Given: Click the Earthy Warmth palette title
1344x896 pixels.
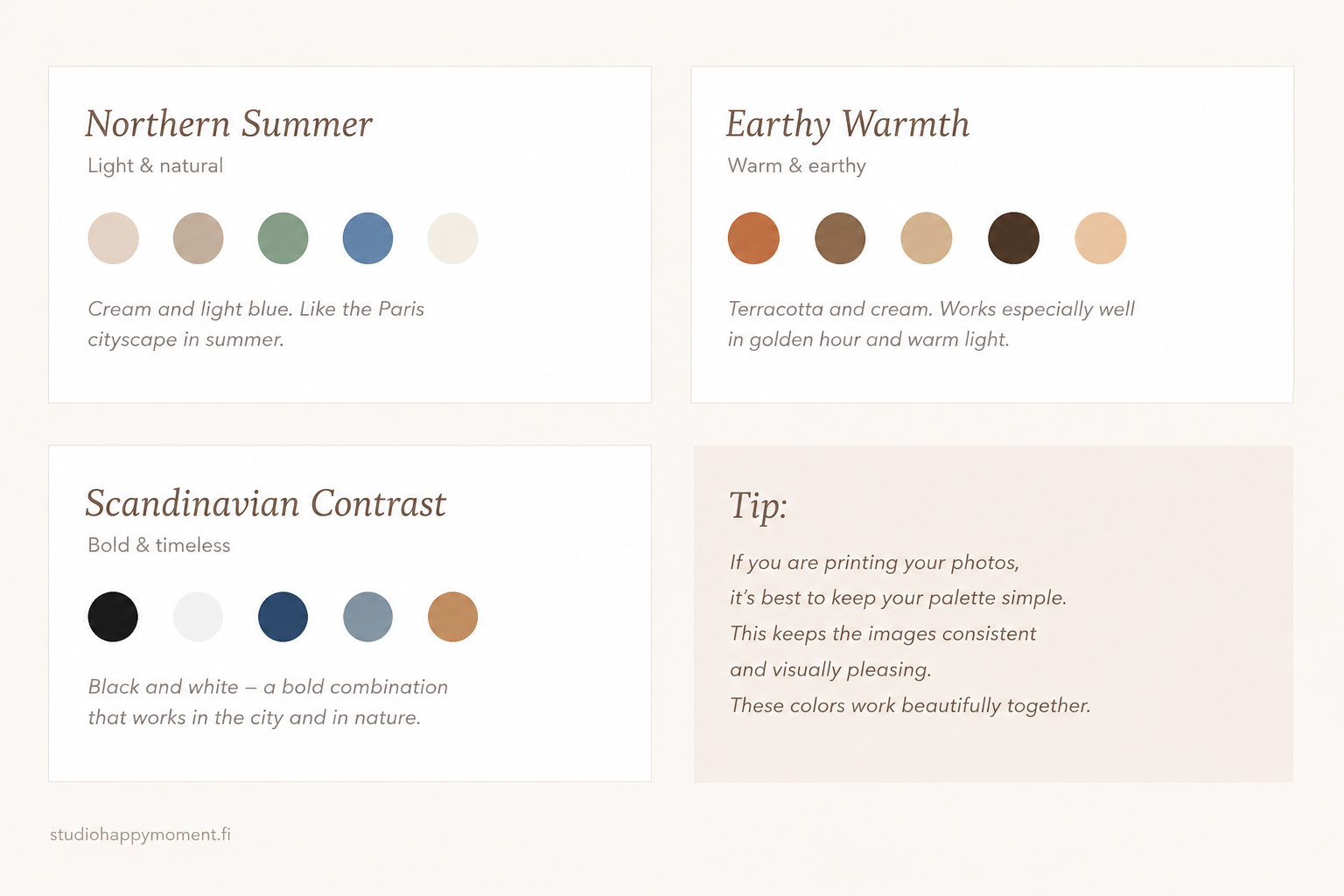Looking at the screenshot, I should point(848,125).
